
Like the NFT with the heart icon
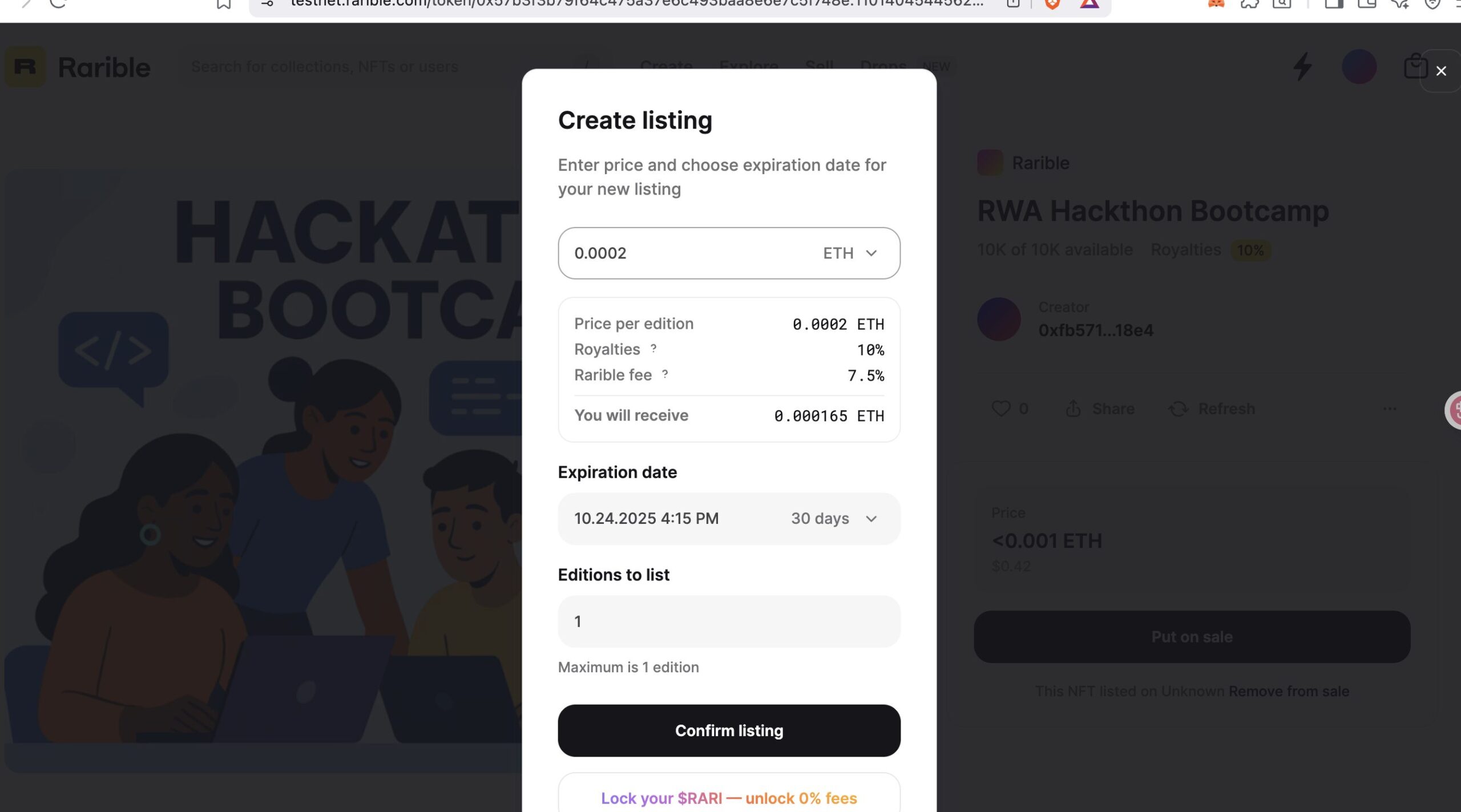tap(1000, 409)
